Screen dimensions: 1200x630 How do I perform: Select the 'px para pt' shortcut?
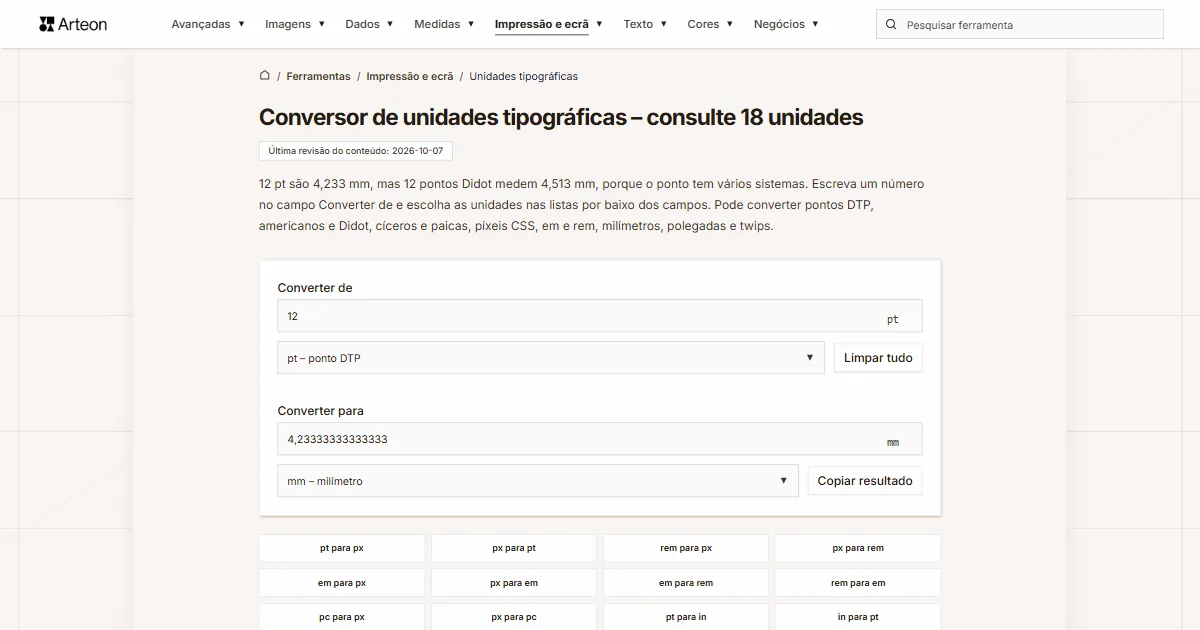coord(514,548)
